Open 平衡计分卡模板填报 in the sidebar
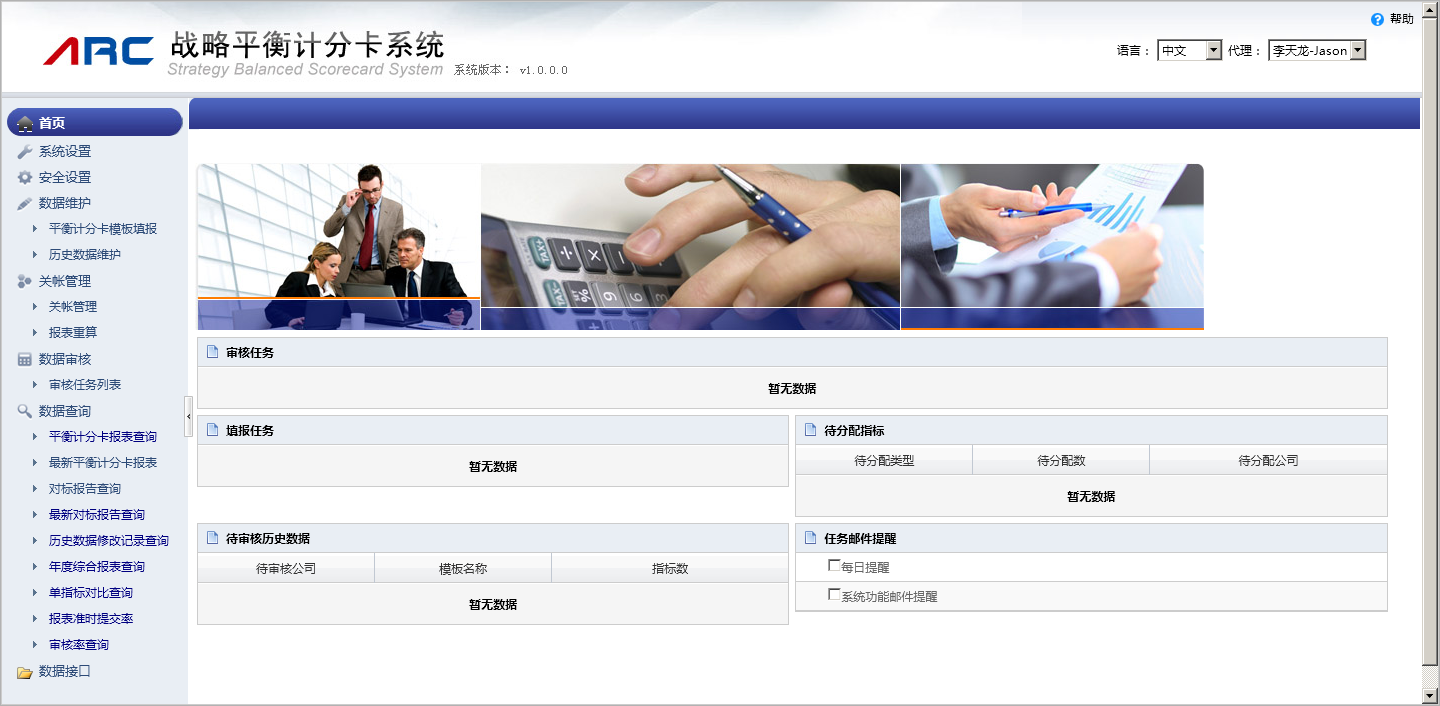The width and height of the screenshot is (1440, 706). click(x=102, y=229)
